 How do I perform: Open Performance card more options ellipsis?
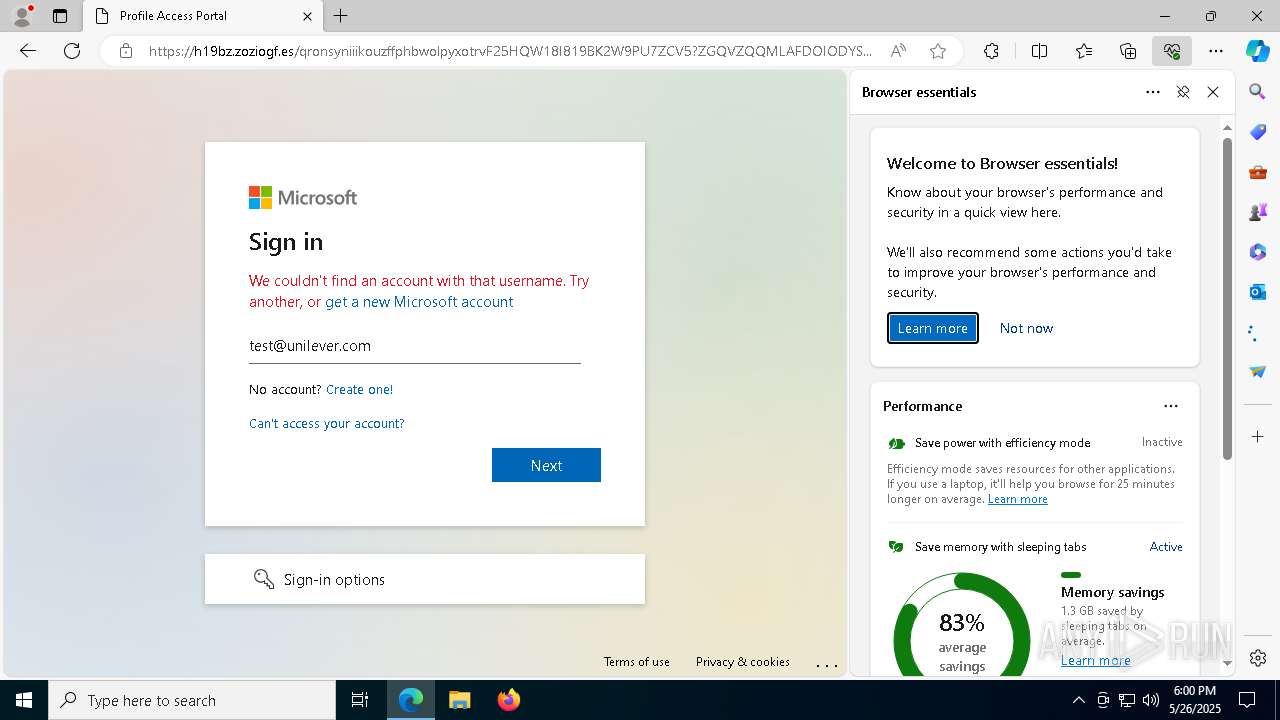1171,406
